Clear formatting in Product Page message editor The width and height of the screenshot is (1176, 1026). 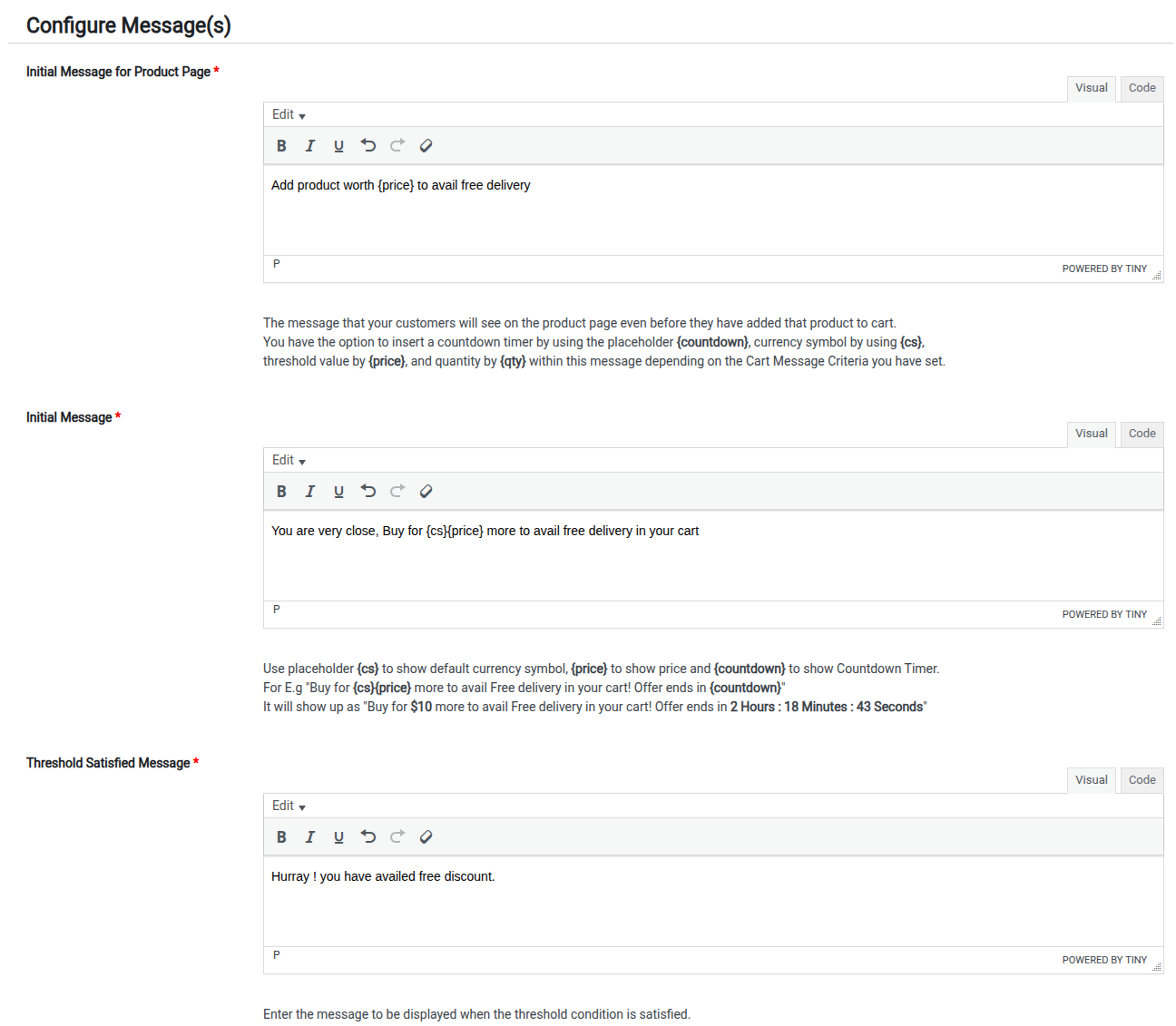coord(426,146)
